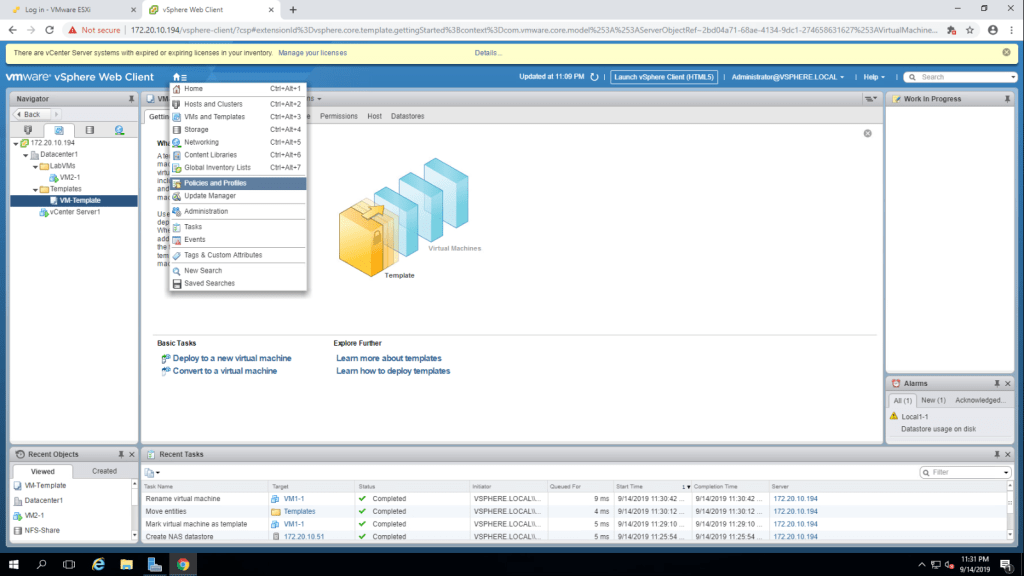Select the Hosts and Clusters navigator icon

pyautogui.click(x=28, y=130)
